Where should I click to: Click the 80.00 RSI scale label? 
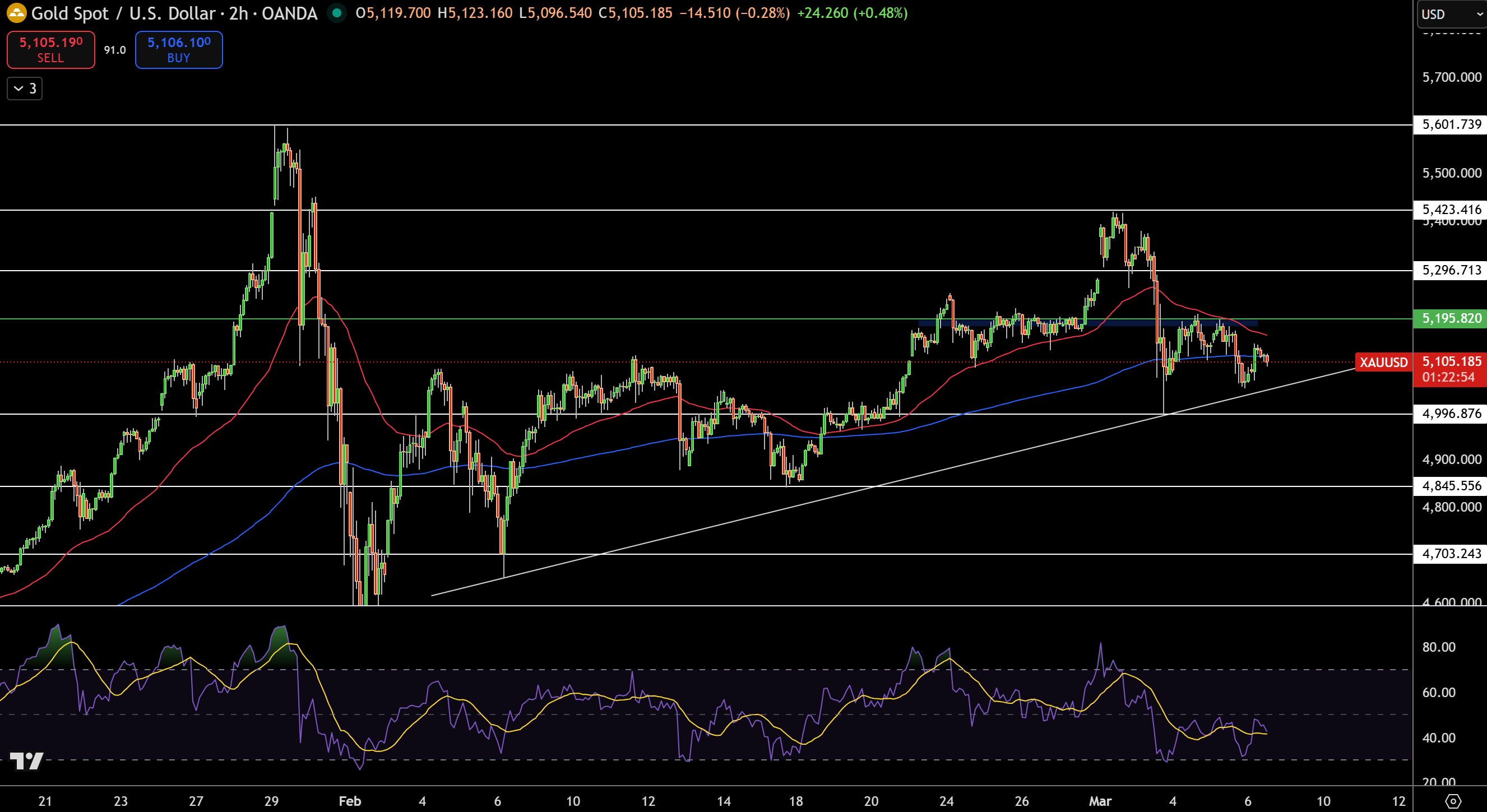pos(1438,647)
